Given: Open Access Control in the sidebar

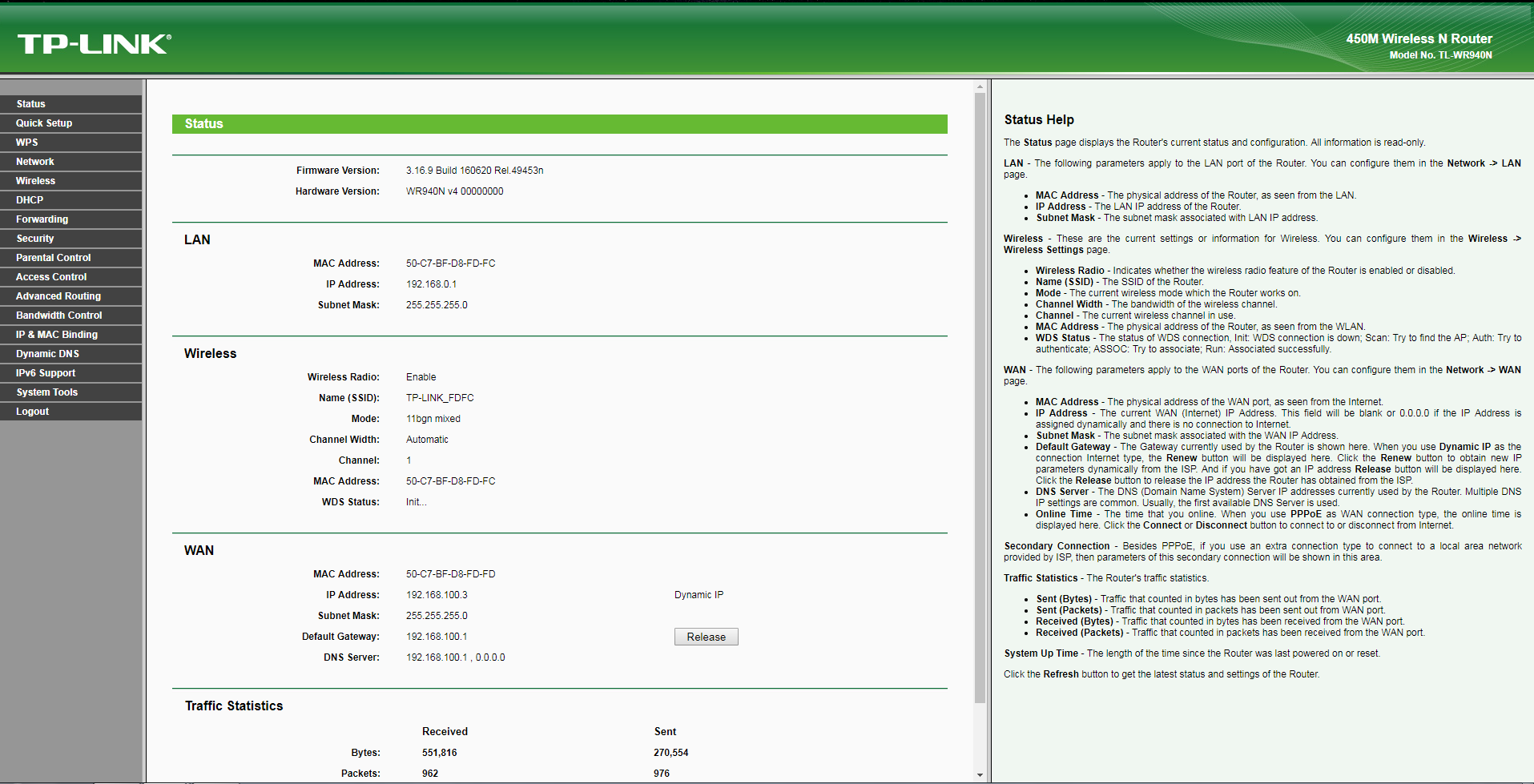Looking at the screenshot, I should tap(70, 277).
